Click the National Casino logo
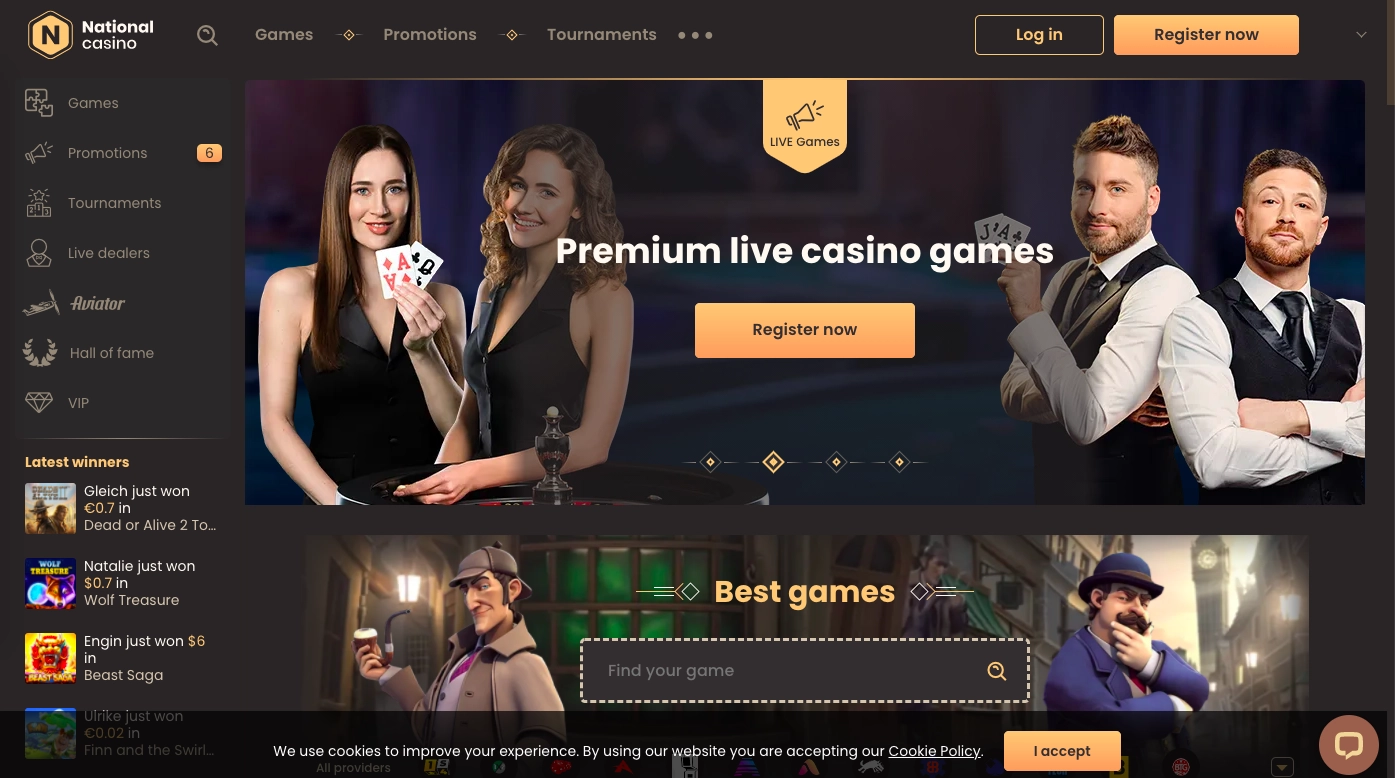This screenshot has width=1395, height=778. pos(91,35)
